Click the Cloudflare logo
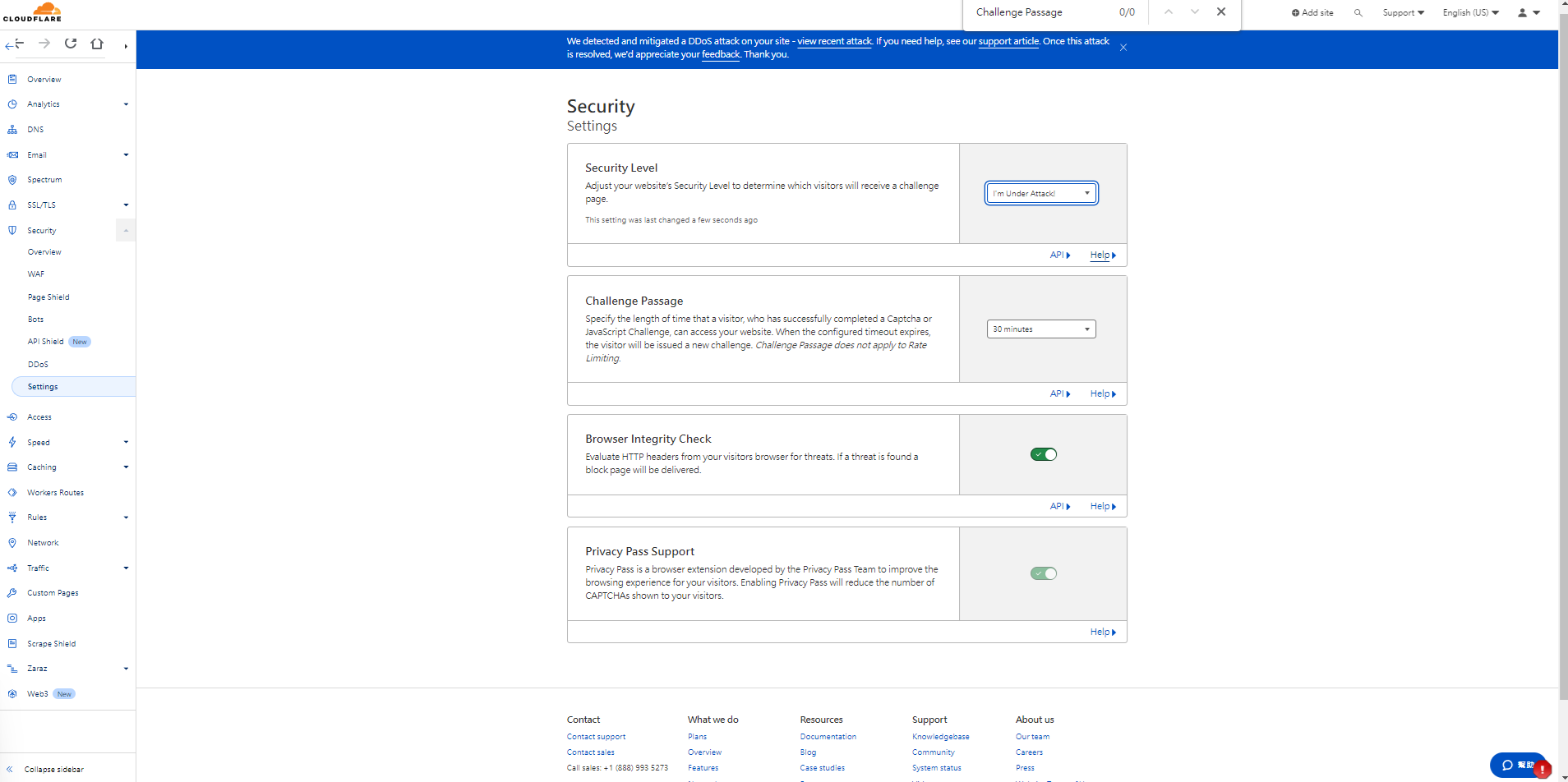1568x782 pixels. (32, 12)
